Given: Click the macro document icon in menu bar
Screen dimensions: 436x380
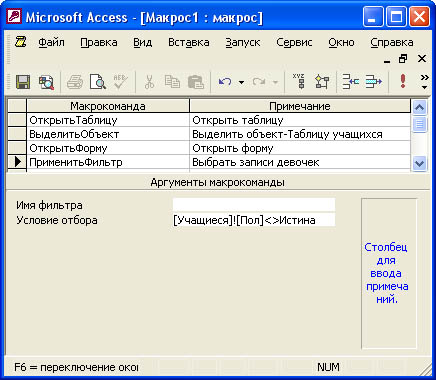Looking at the screenshot, I should (21, 42).
